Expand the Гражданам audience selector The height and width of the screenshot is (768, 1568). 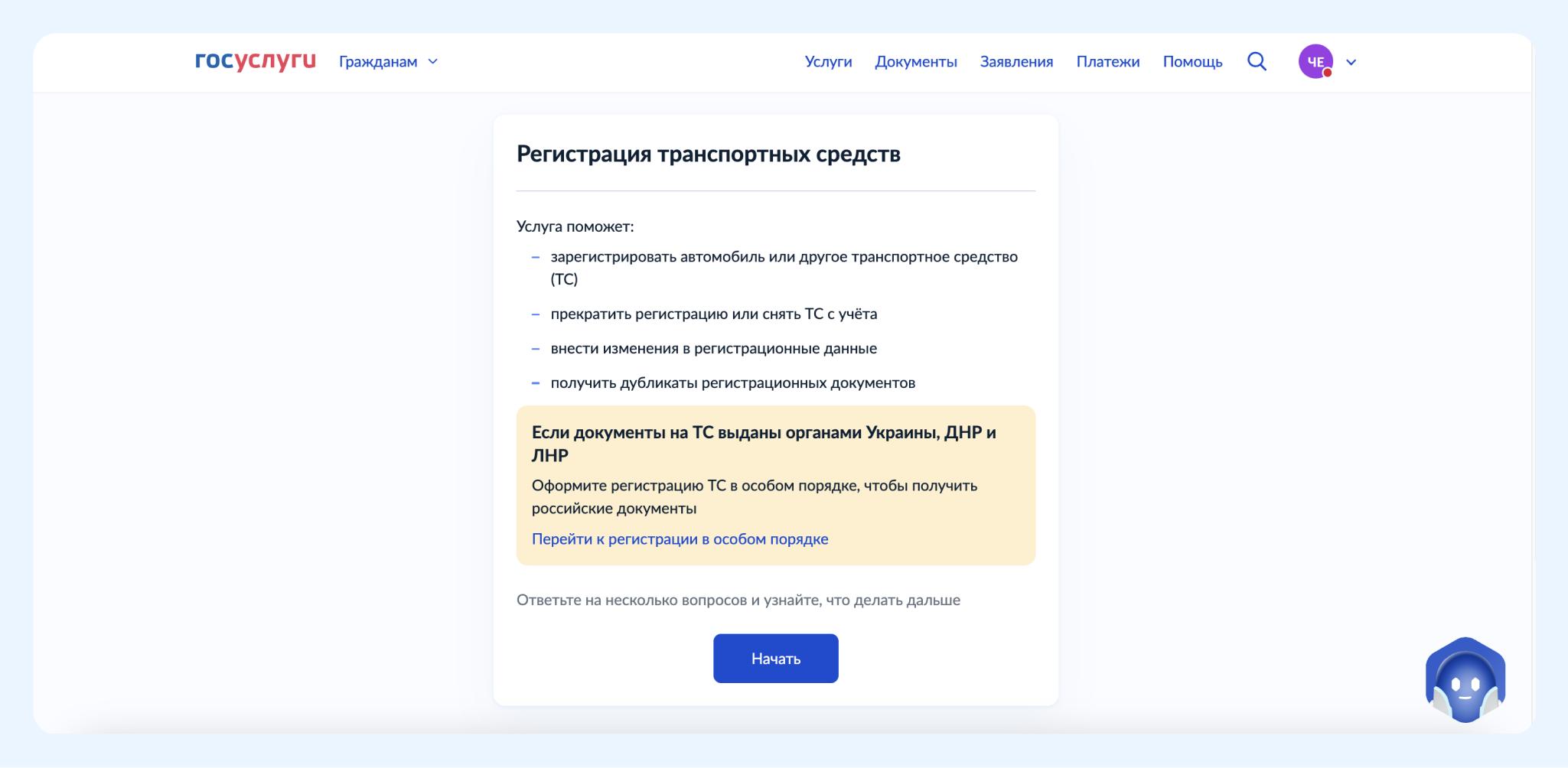pos(378,62)
